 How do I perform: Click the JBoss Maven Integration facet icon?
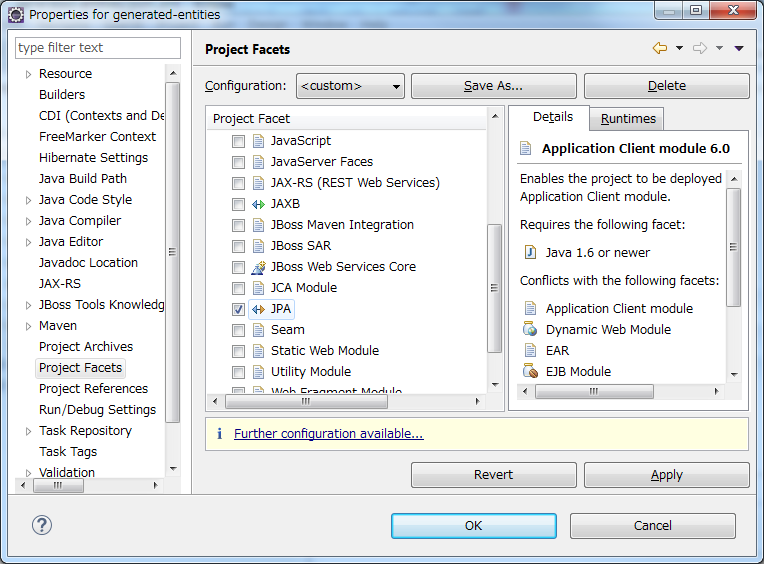[258, 225]
